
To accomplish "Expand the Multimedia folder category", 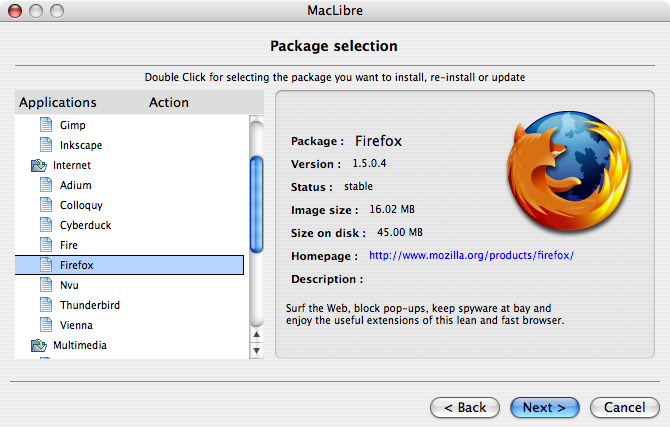I will pyautogui.click(x=39, y=345).
